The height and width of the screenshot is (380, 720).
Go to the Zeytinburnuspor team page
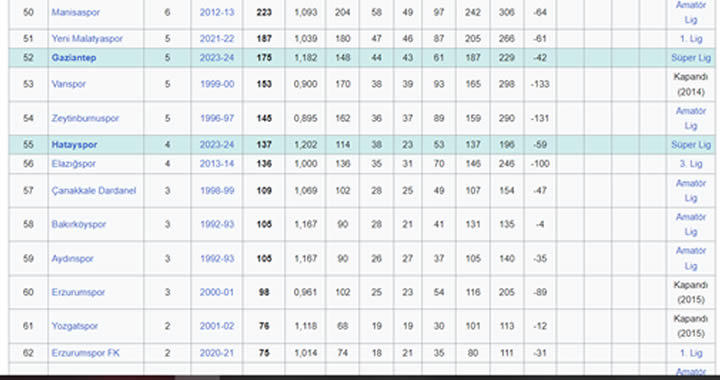coord(85,118)
